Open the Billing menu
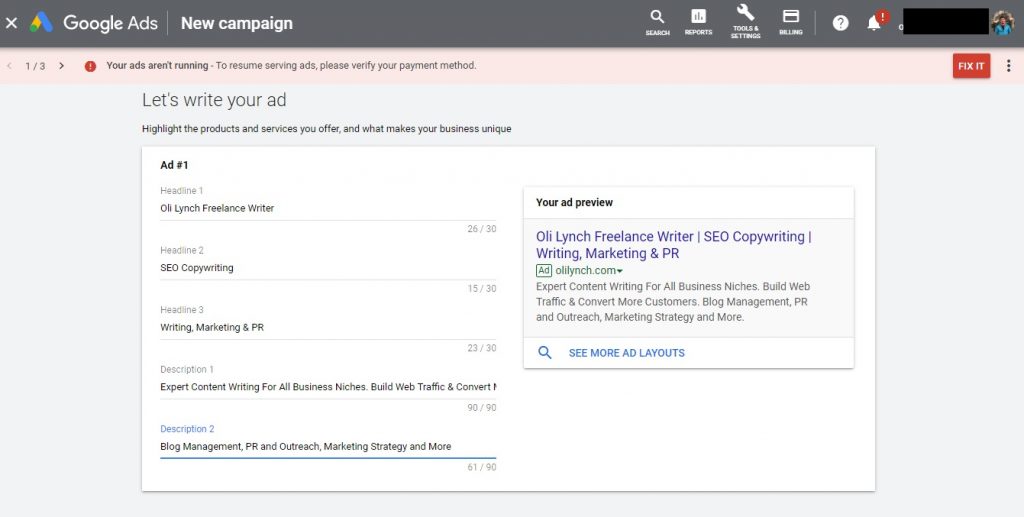Screen dimensions: 1024x517 (x=791, y=22)
